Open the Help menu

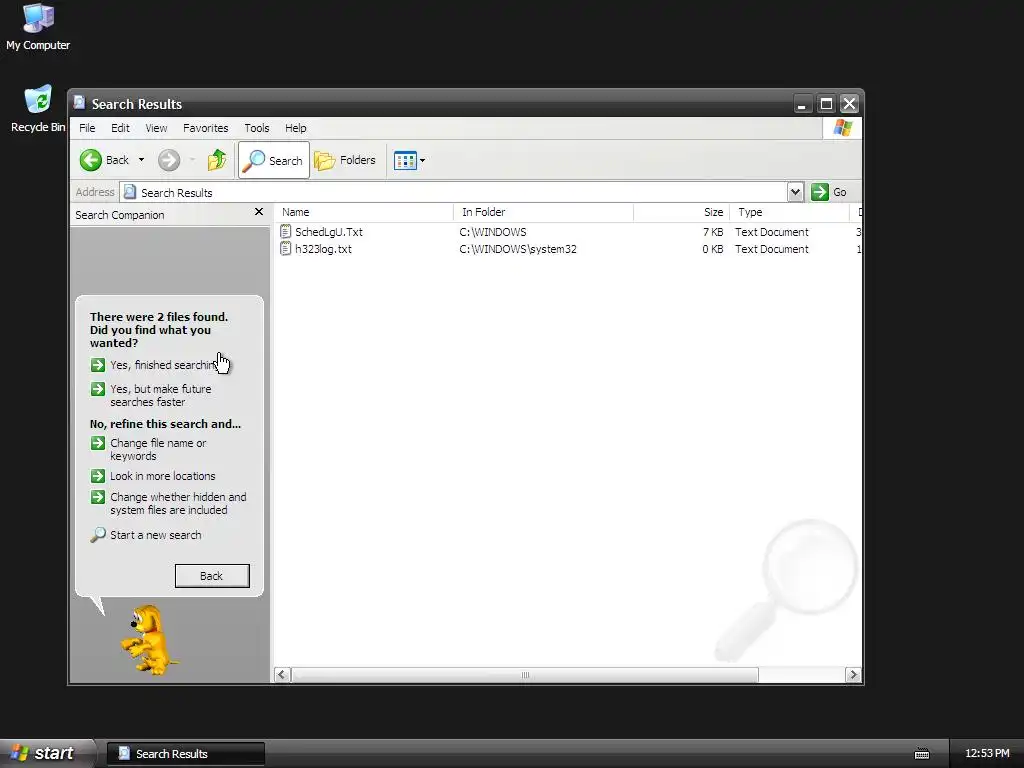pyautogui.click(x=295, y=128)
